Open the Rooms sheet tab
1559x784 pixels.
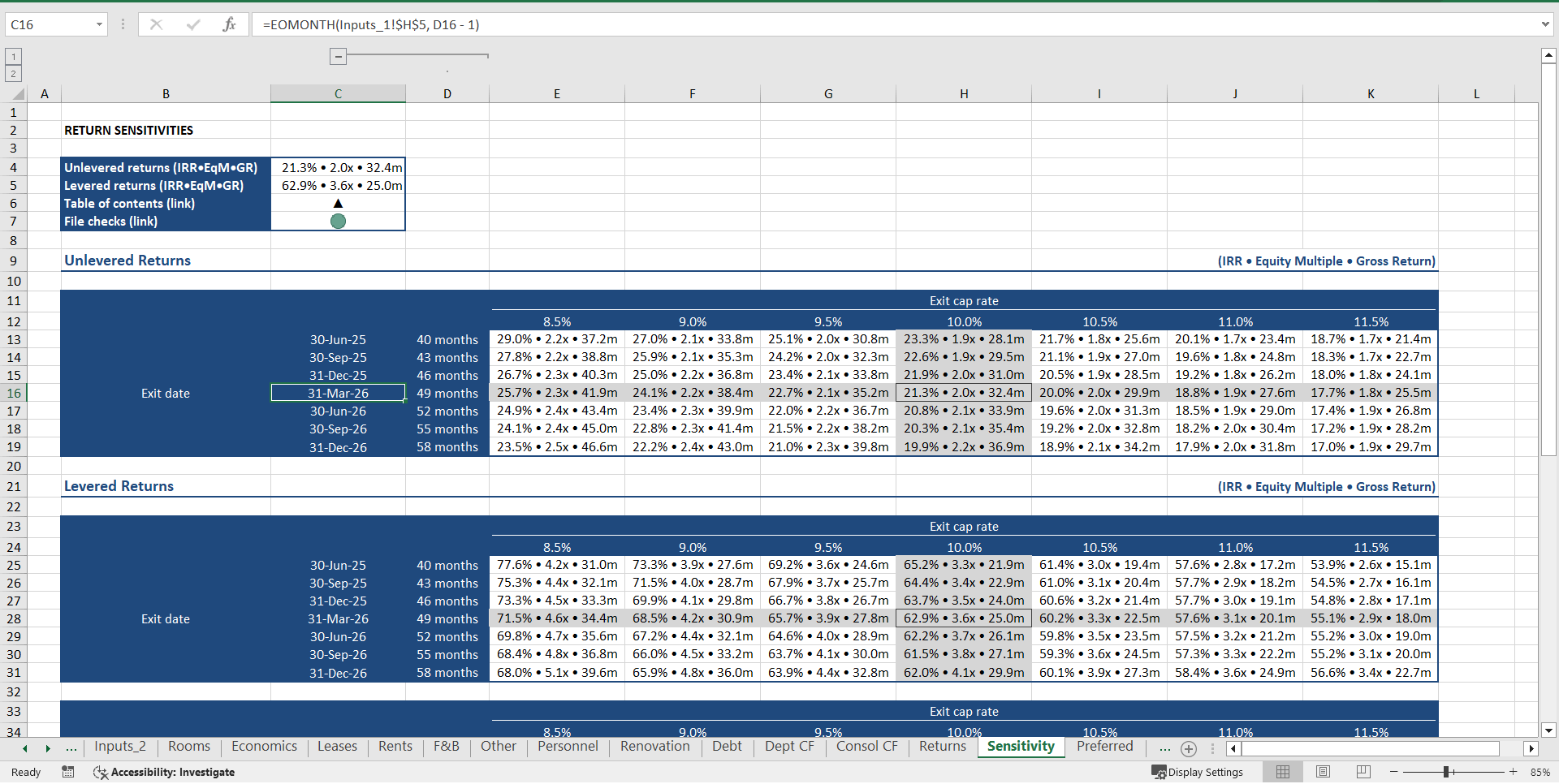point(189,747)
